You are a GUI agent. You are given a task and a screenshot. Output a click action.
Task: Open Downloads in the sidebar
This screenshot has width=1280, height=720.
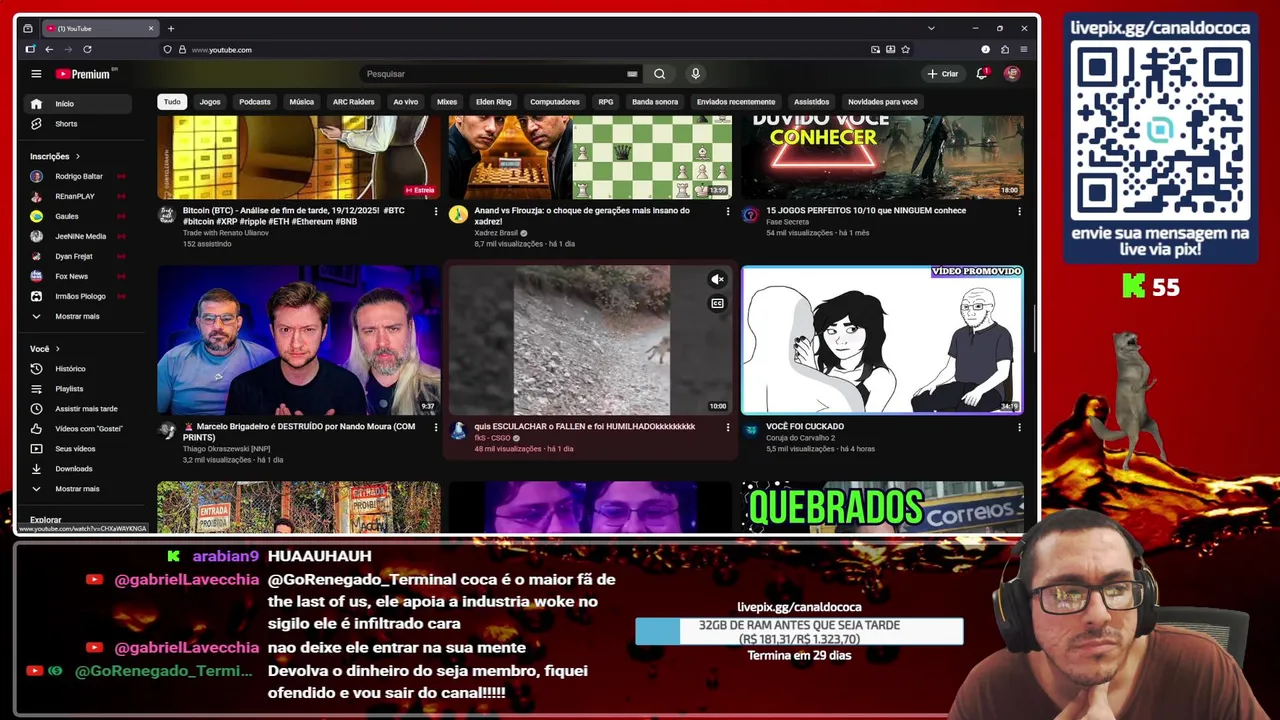click(x=78, y=469)
